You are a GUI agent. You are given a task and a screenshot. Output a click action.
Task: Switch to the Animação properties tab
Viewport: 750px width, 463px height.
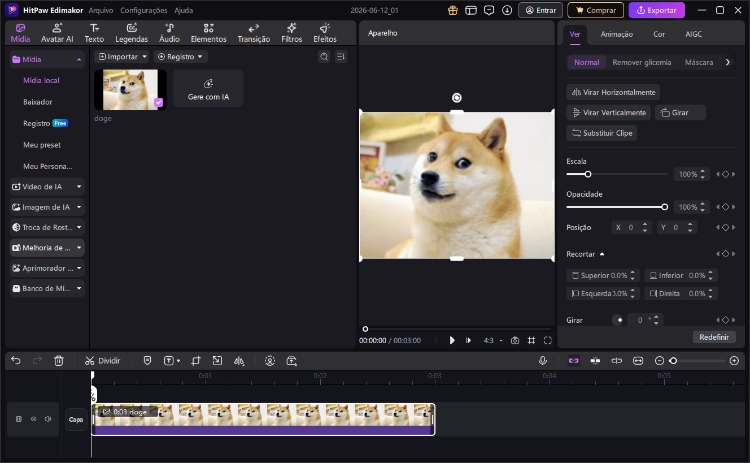click(x=617, y=34)
